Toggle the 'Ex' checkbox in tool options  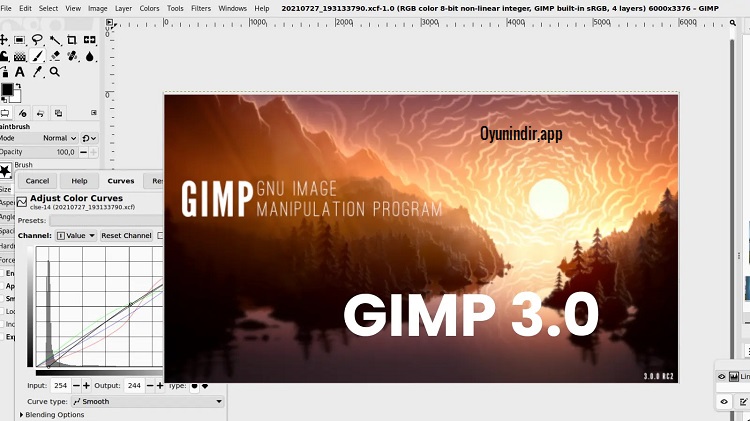coord(1,337)
